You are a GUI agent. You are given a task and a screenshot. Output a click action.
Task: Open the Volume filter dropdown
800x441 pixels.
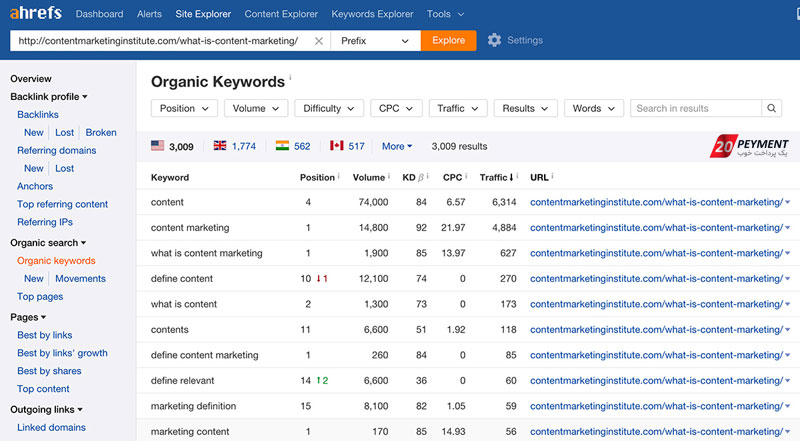pos(256,108)
